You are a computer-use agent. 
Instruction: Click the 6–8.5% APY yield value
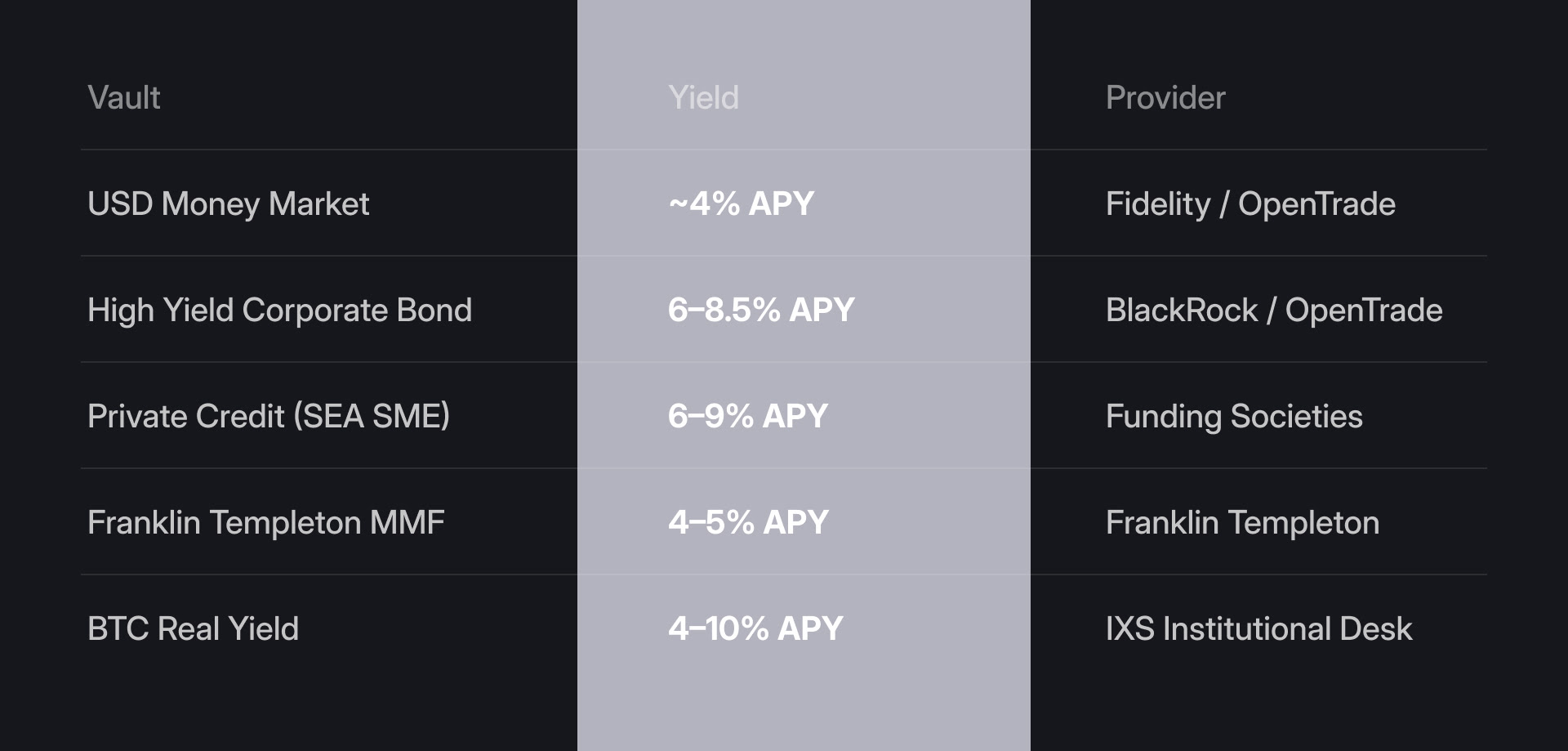pyautogui.click(x=761, y=311)
